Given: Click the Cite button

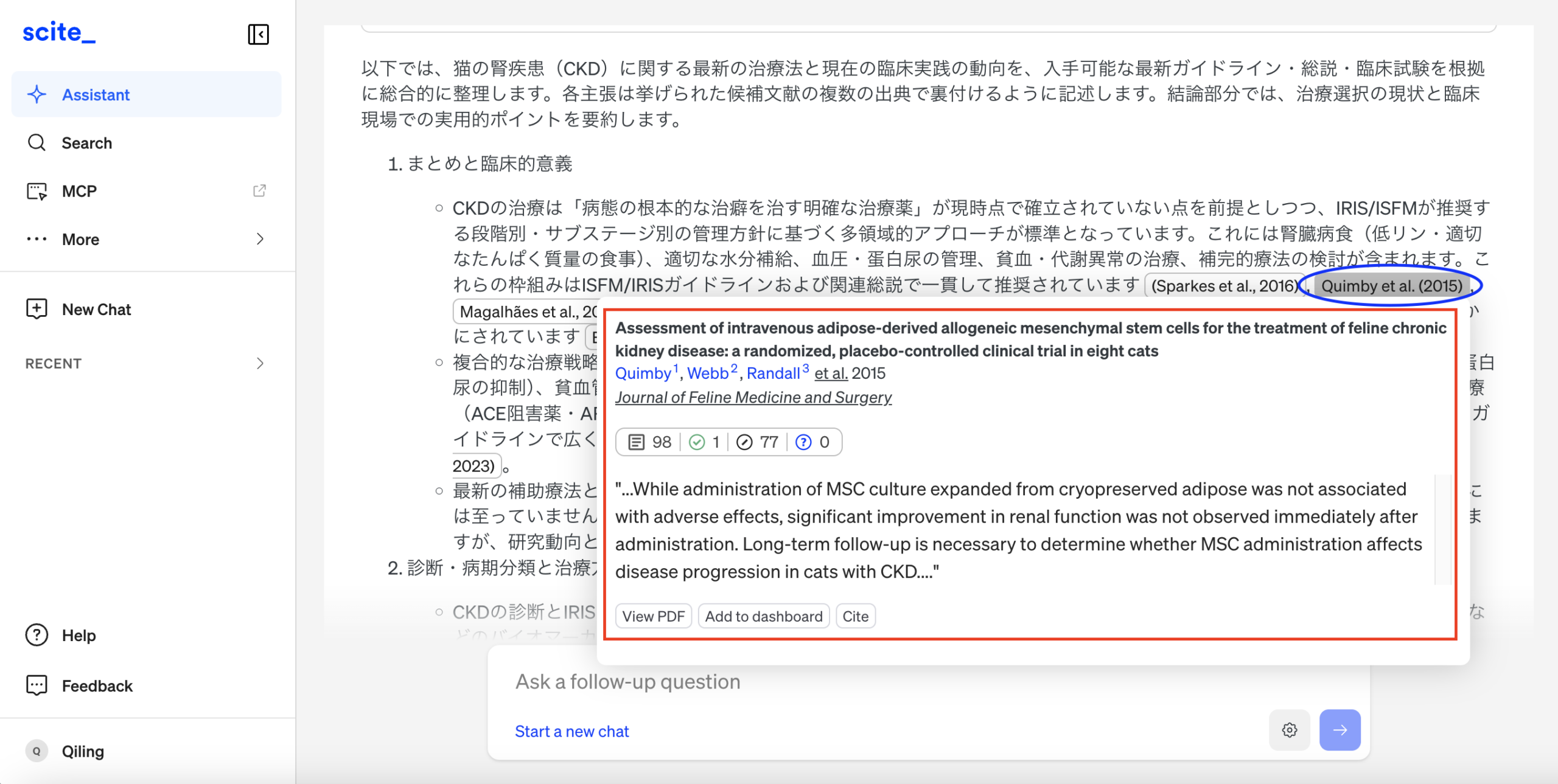Looking at the screenshot, I should tap(855, 616).
